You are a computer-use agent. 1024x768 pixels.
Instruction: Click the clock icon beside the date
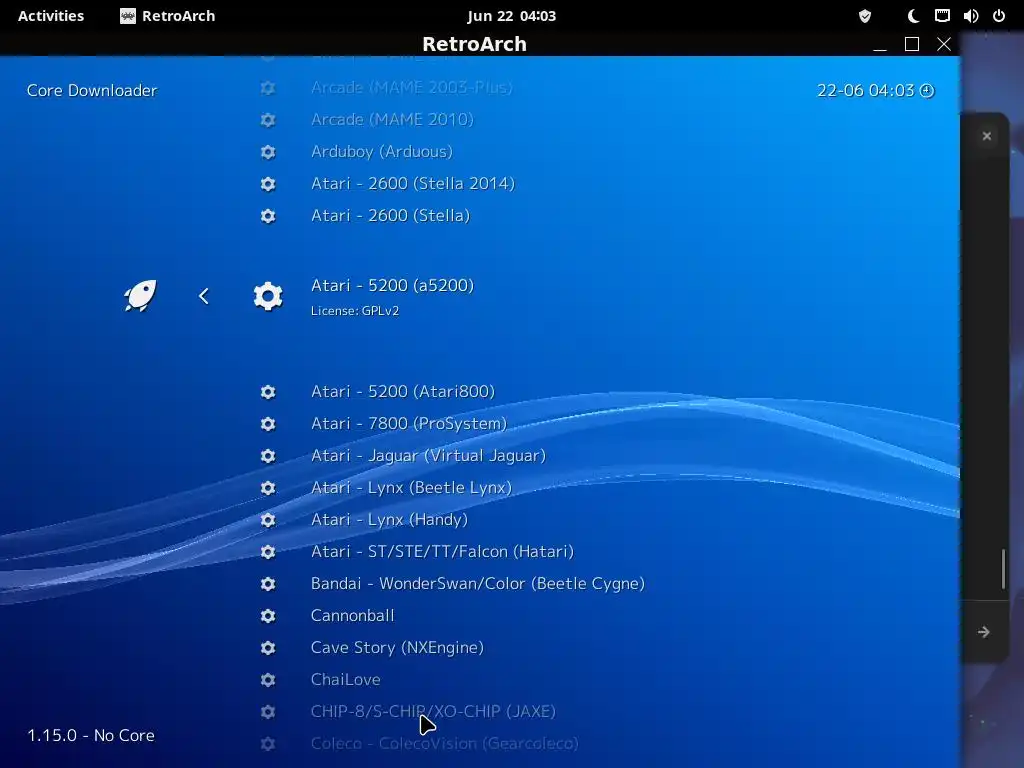(x=927, y=90)
